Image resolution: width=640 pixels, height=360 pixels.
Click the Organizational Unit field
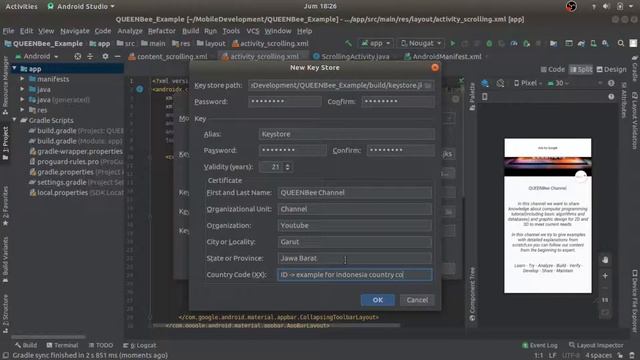coord(355,209)
